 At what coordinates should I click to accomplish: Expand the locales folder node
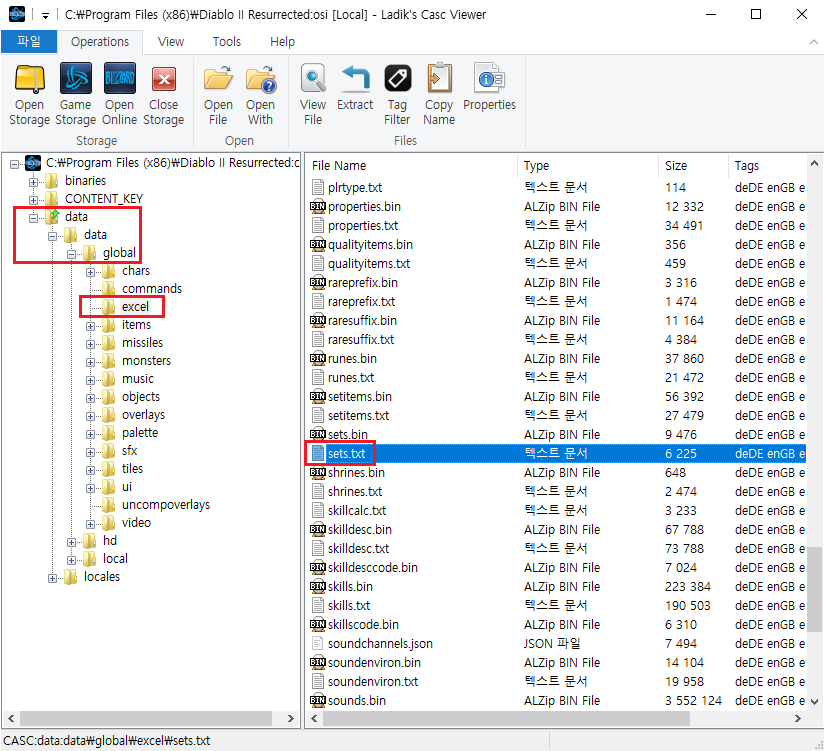pos(53,578)
